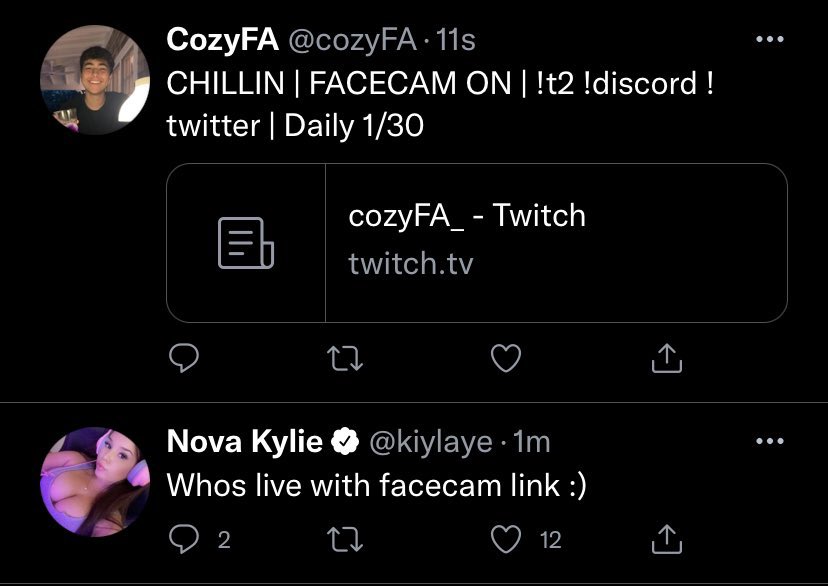Share CozyFA's tweet

(667, 359)
